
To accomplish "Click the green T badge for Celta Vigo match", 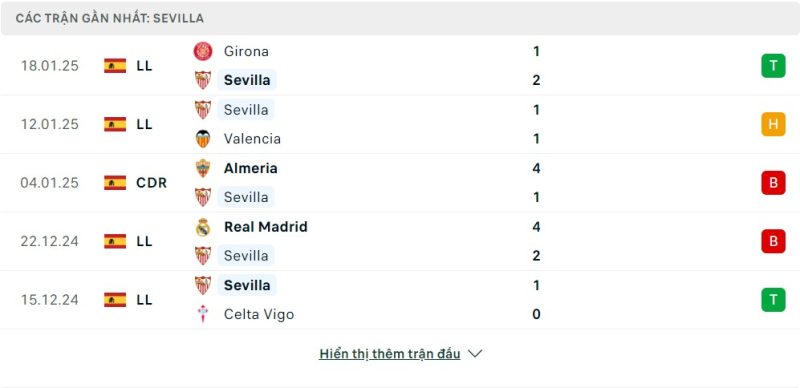I will [x=773, y=300].
